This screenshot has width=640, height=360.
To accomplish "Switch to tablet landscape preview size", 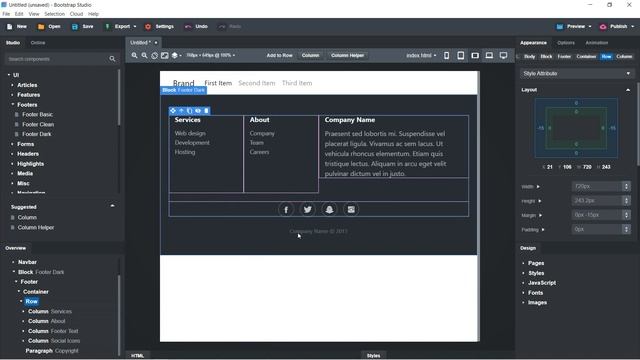I will [x=475, y=56].
